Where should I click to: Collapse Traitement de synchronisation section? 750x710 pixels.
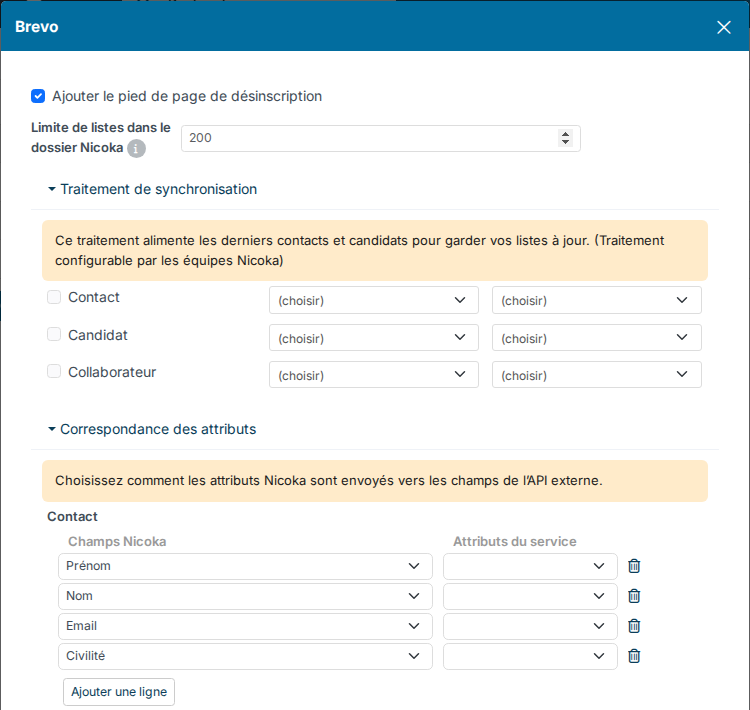pyautogui.click(x=153, y=189)
